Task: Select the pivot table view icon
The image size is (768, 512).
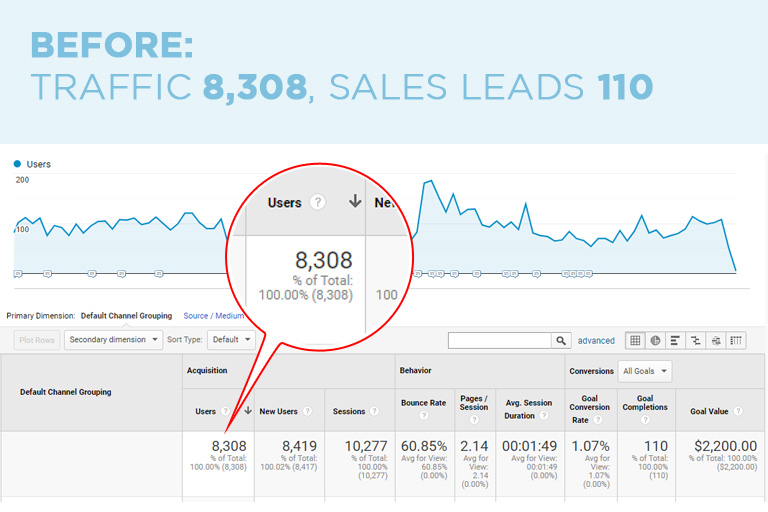Action: click(x=736, y=340)
